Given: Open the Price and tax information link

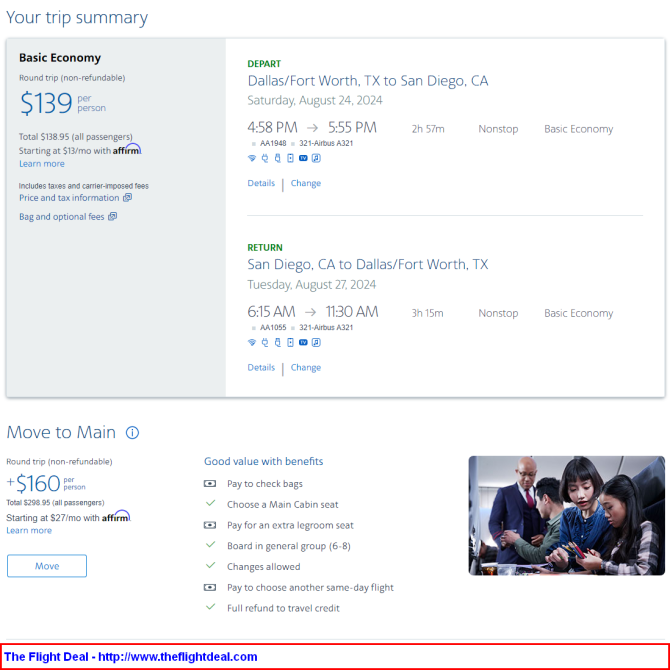Looking at the screenshot, I should pos(69,197).
